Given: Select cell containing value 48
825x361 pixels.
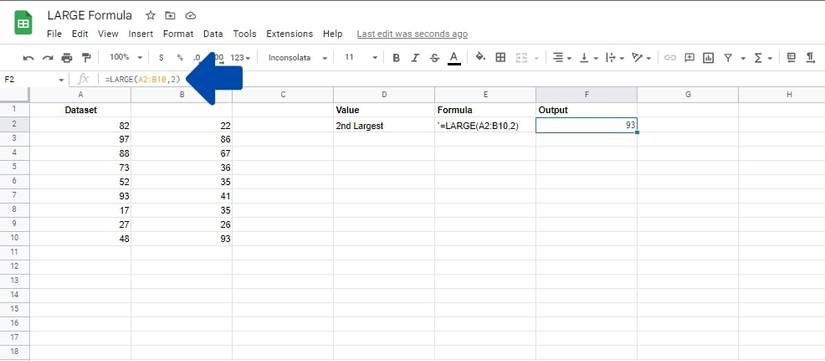Looking at the screenshot, I should pyautogui.click(x=80, y=238).
